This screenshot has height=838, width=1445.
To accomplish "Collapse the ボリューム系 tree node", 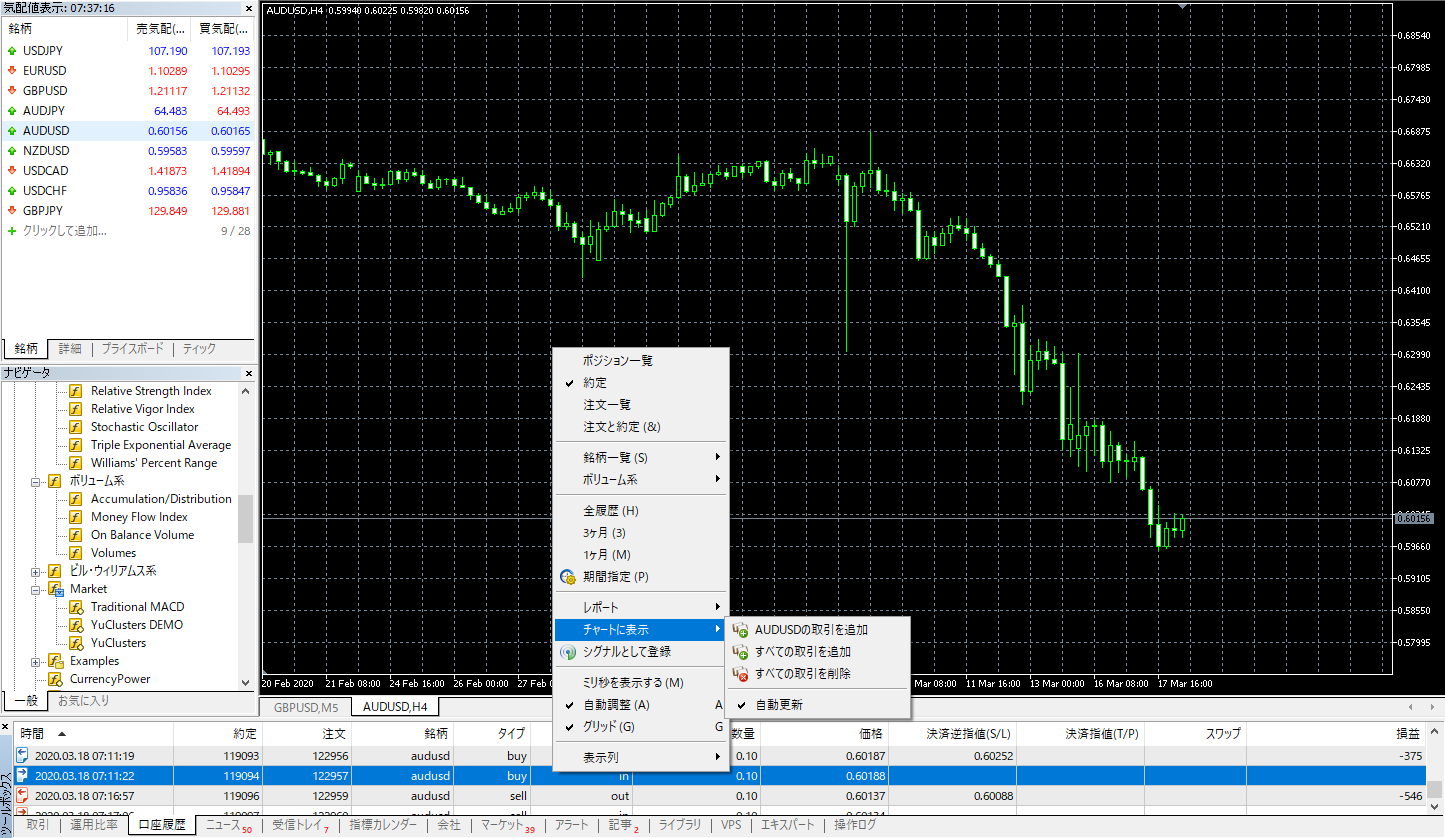I will coord(35,481).
